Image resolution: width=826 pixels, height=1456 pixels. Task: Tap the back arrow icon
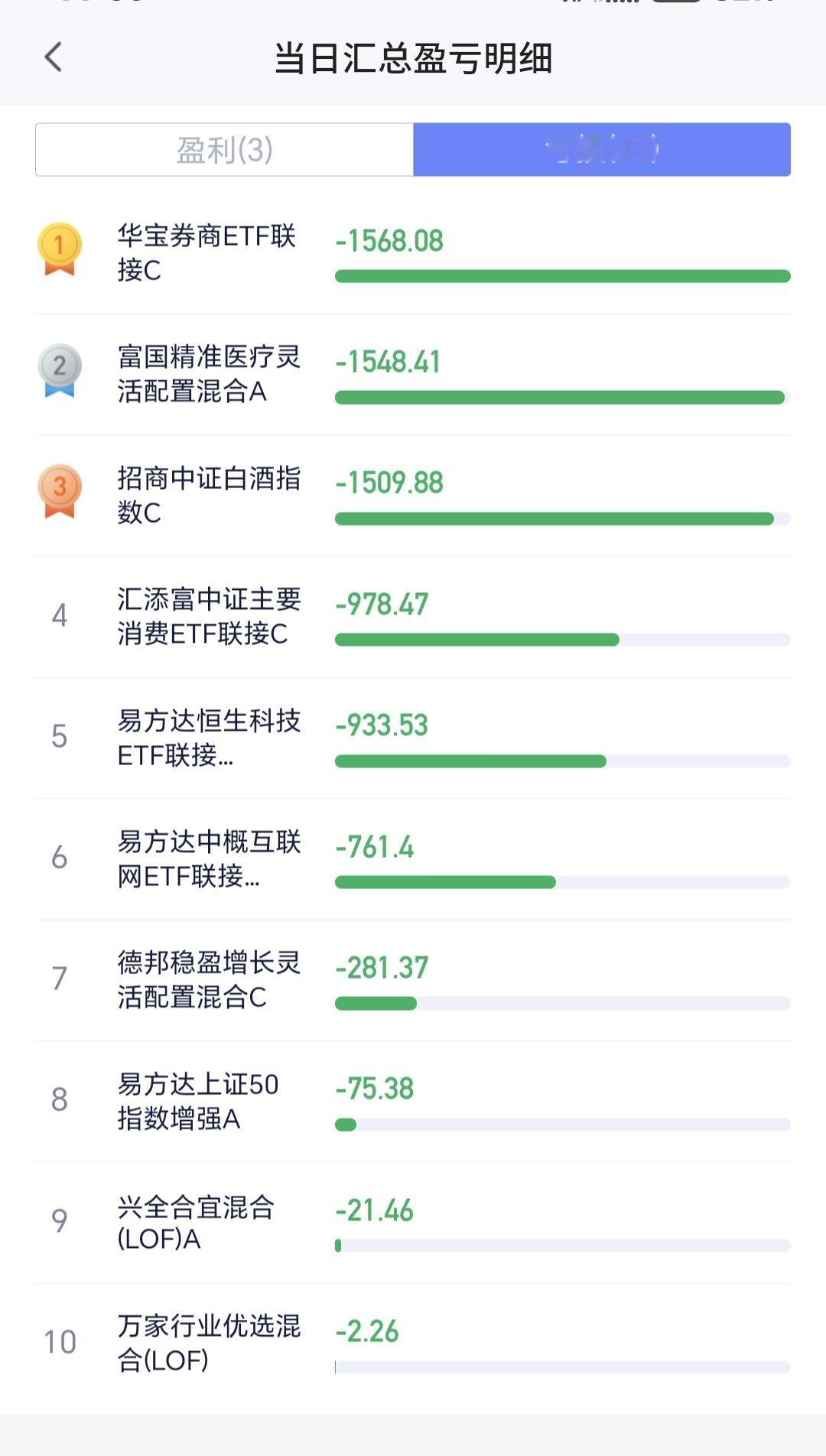coord(53,57)
